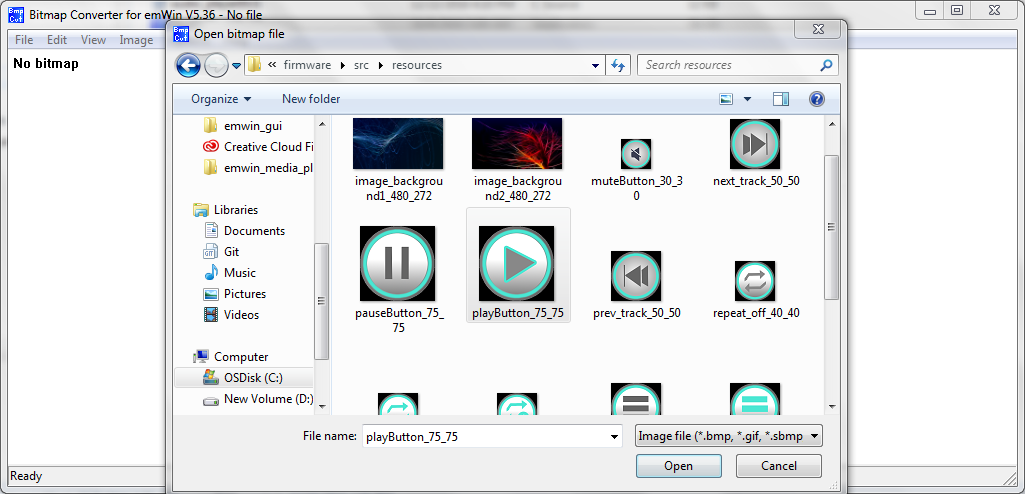Click the Open button
Viewport: 1025px width, 494px height.
click(x=679, y=466)
